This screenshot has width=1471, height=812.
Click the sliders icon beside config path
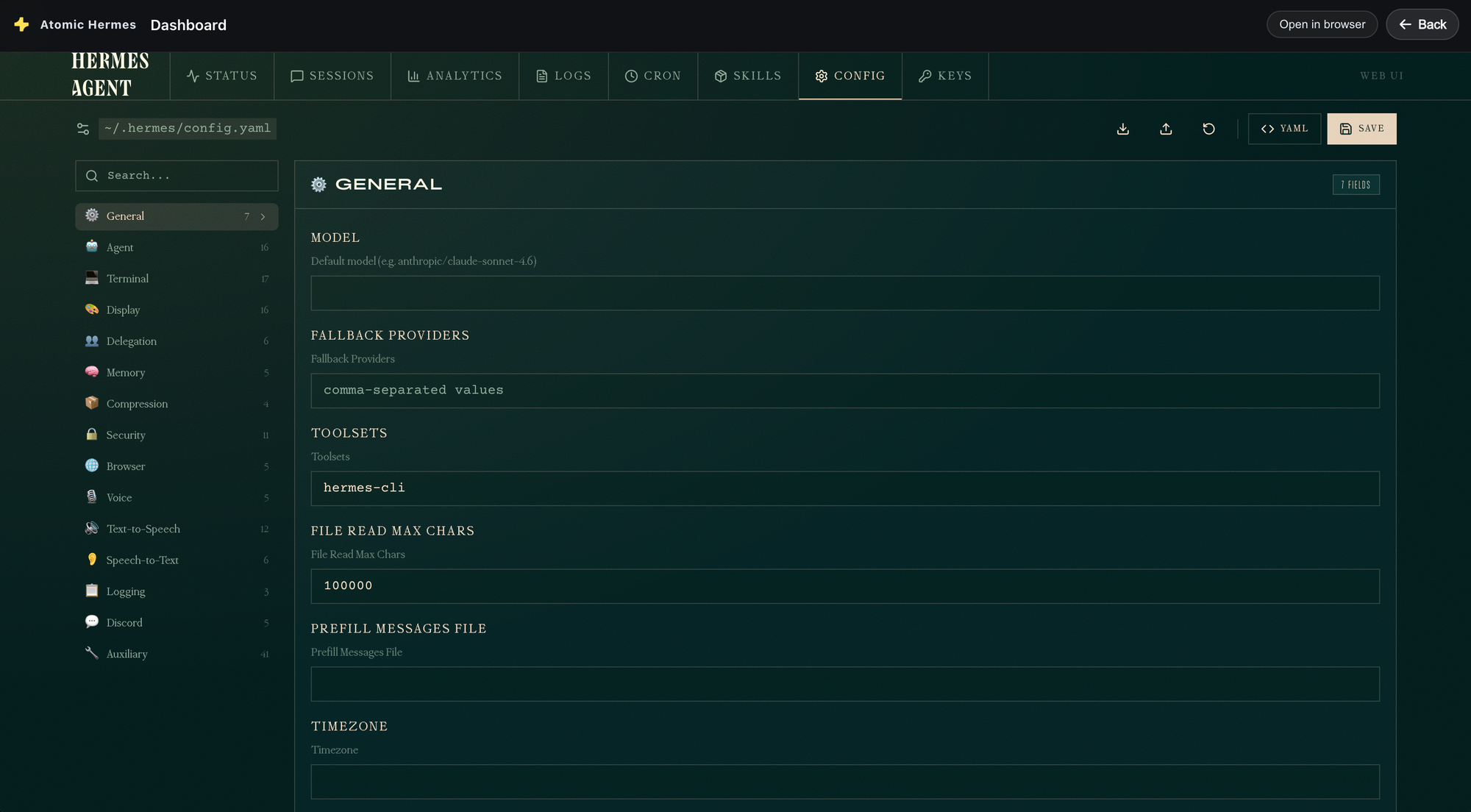(x=83, y=129)
